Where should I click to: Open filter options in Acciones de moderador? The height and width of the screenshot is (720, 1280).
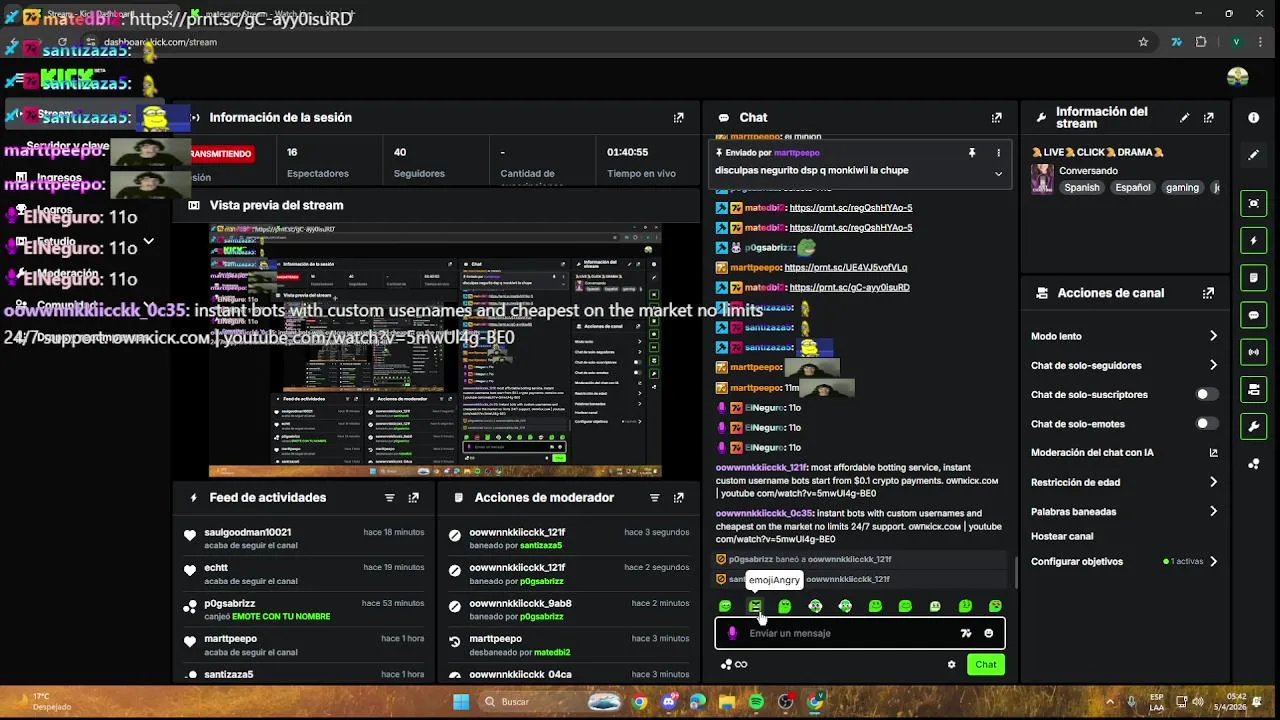coord(655,497)
